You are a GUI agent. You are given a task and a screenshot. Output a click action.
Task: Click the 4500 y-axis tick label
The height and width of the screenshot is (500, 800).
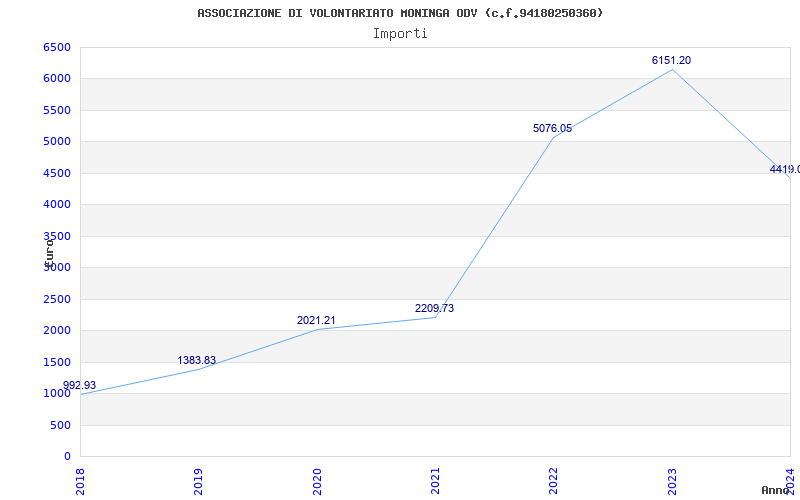57,173
